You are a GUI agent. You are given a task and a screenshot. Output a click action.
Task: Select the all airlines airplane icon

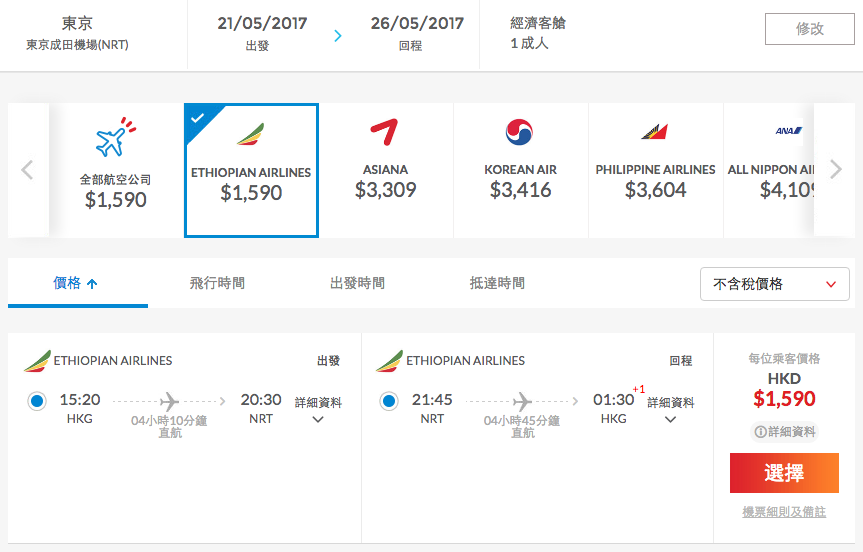pyautogui.click(x=116, y=136)
